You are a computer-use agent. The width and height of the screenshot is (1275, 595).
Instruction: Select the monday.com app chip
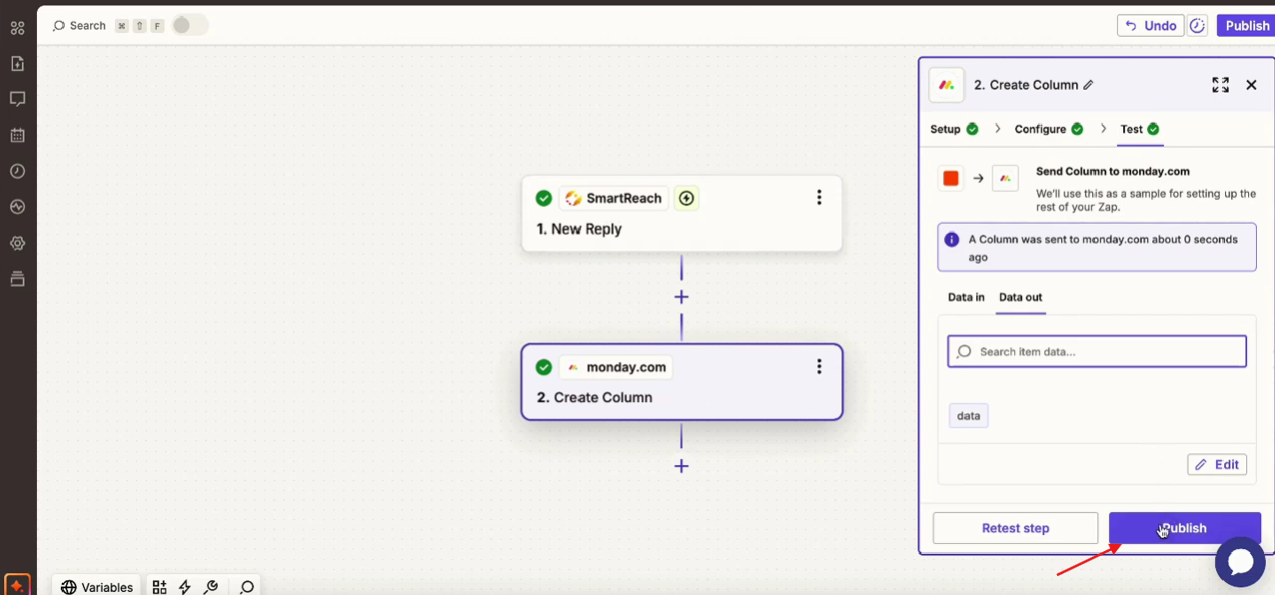click(x=615, y=367)
